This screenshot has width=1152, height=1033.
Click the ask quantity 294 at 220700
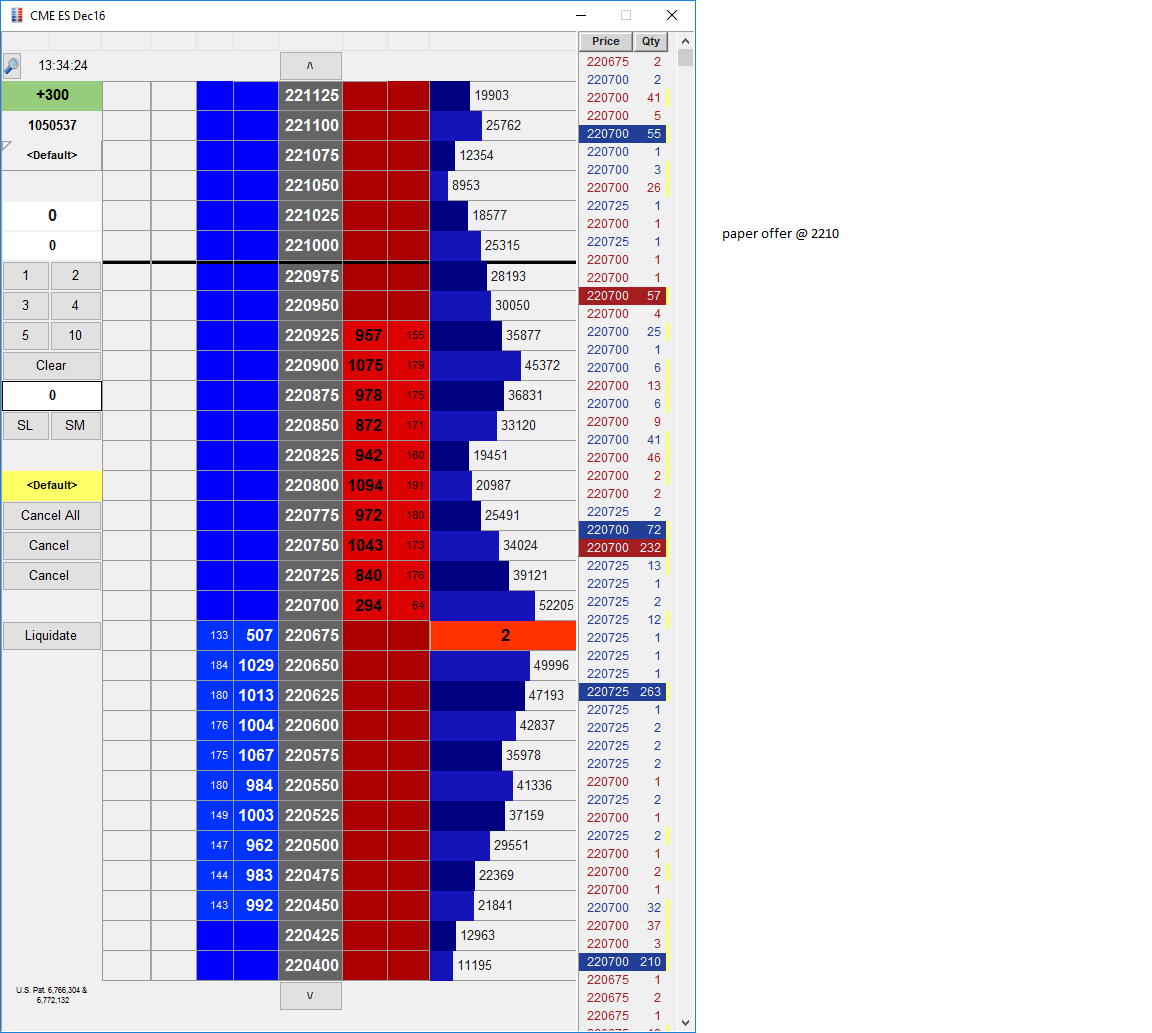[x=365, y=605]
